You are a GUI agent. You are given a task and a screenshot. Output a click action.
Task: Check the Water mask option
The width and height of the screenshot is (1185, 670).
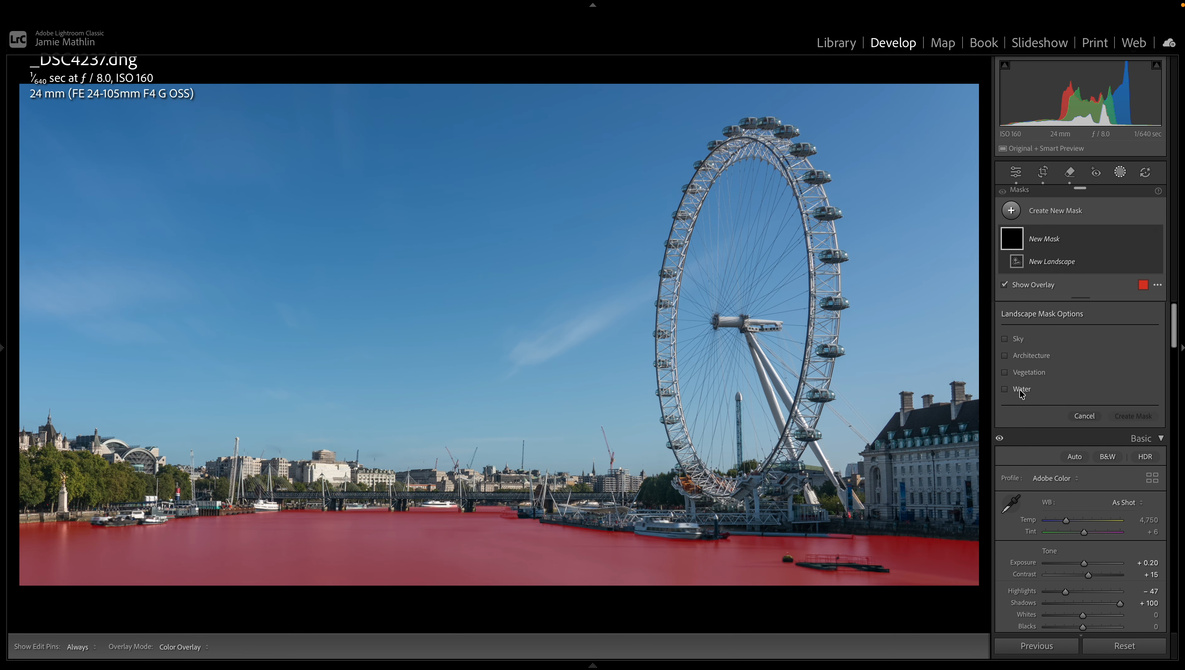coord(1005,389)
